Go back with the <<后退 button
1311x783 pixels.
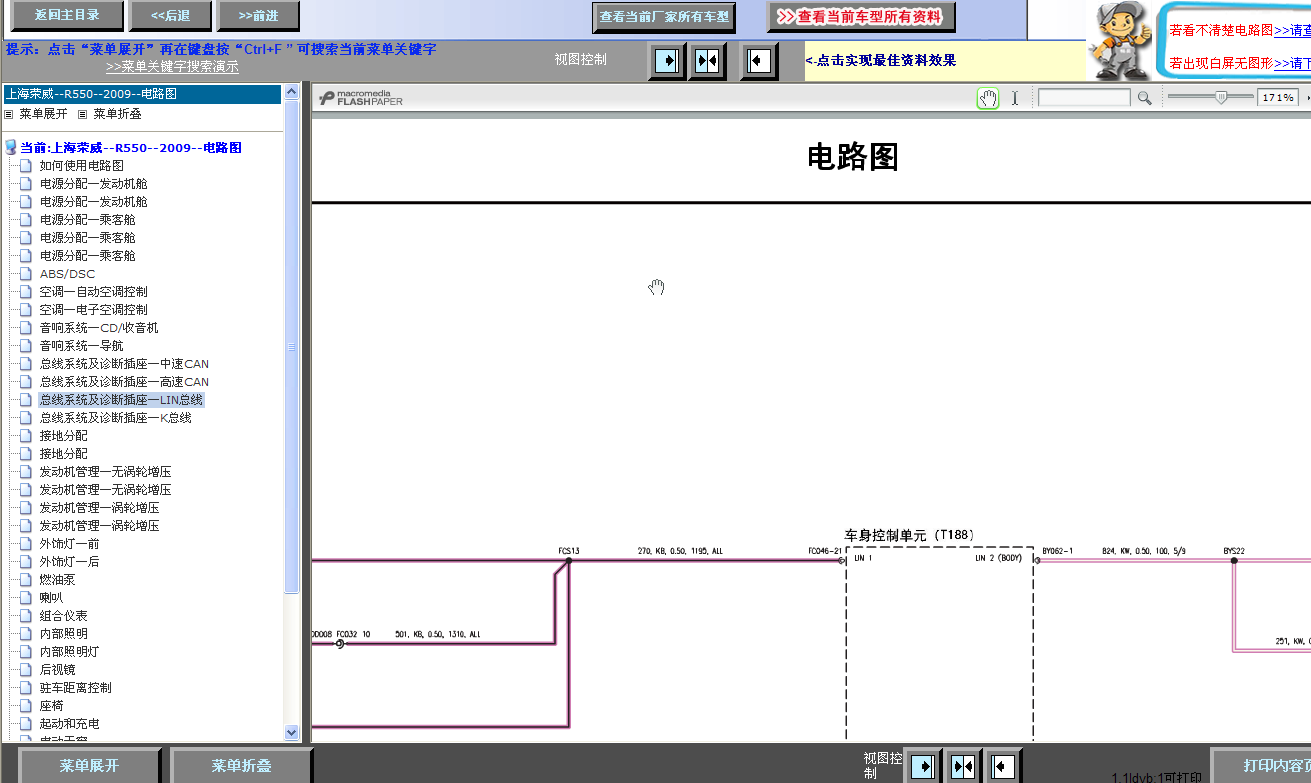171,15
